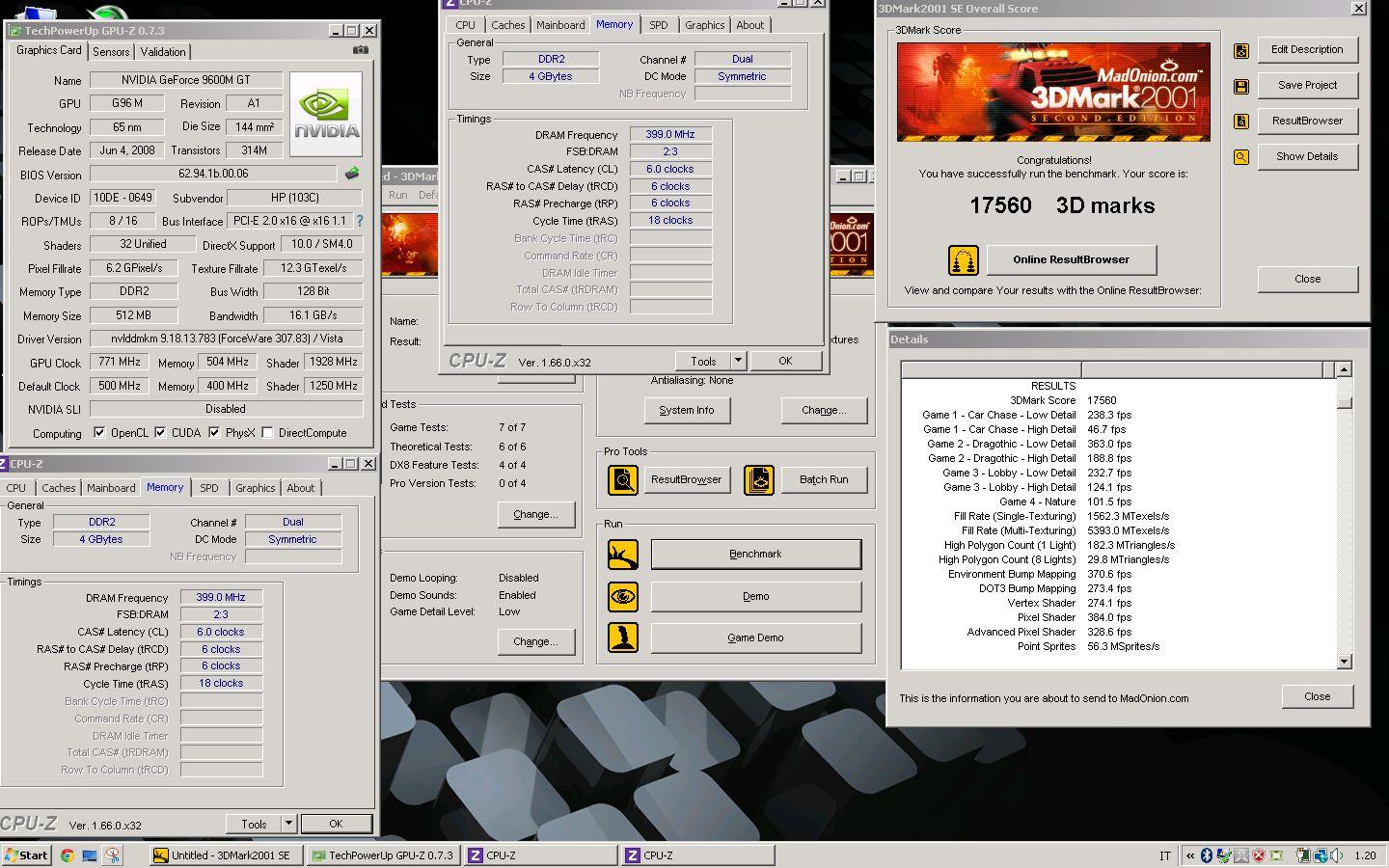Open Chrome from the quick launch bar
This screenshot has height=868, width=1389.
click(68, 855)
